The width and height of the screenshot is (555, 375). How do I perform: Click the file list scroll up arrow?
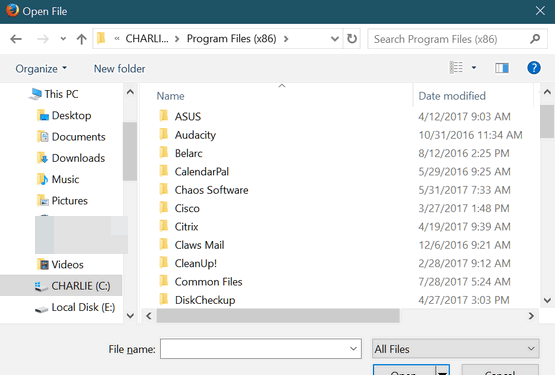coord(547,92)
